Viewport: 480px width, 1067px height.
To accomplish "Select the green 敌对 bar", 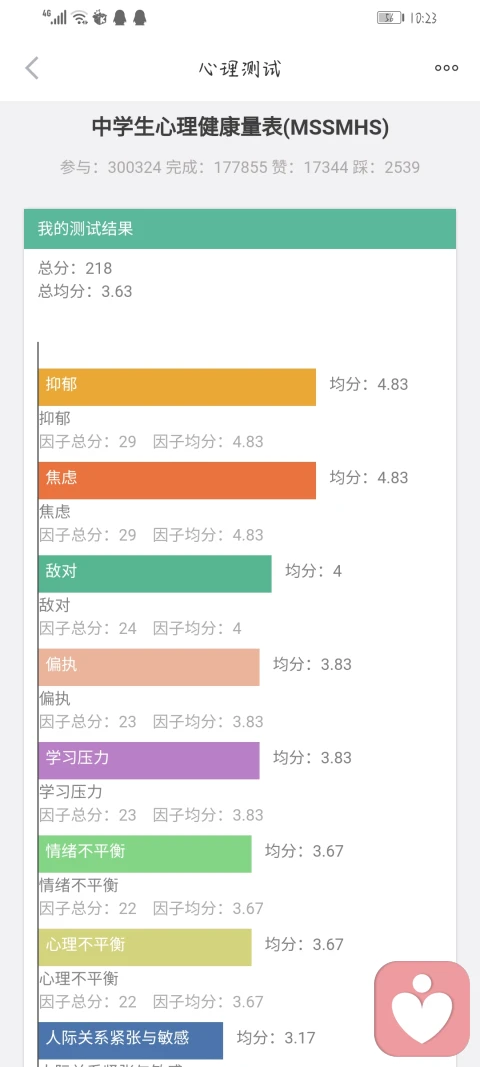I will [x=155, y=574].
